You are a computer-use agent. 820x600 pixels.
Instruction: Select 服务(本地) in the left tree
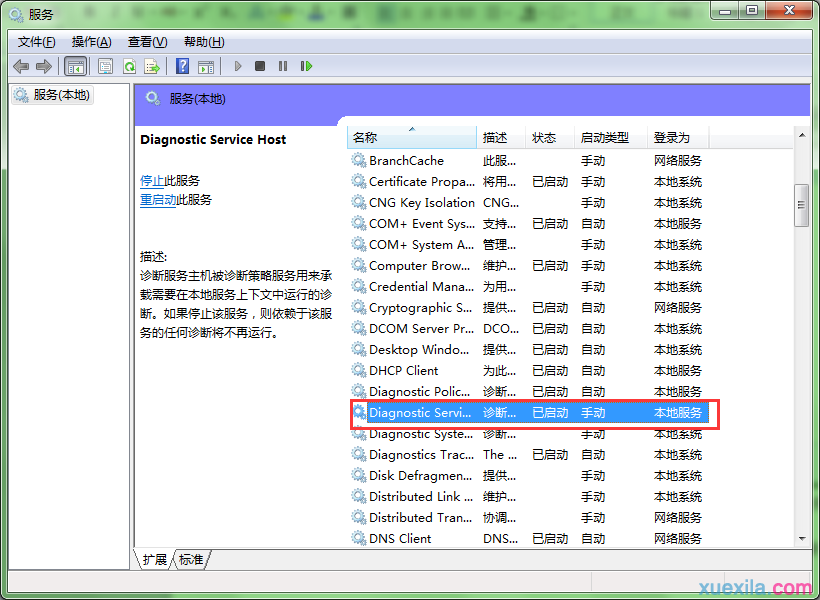click(52, 95)
